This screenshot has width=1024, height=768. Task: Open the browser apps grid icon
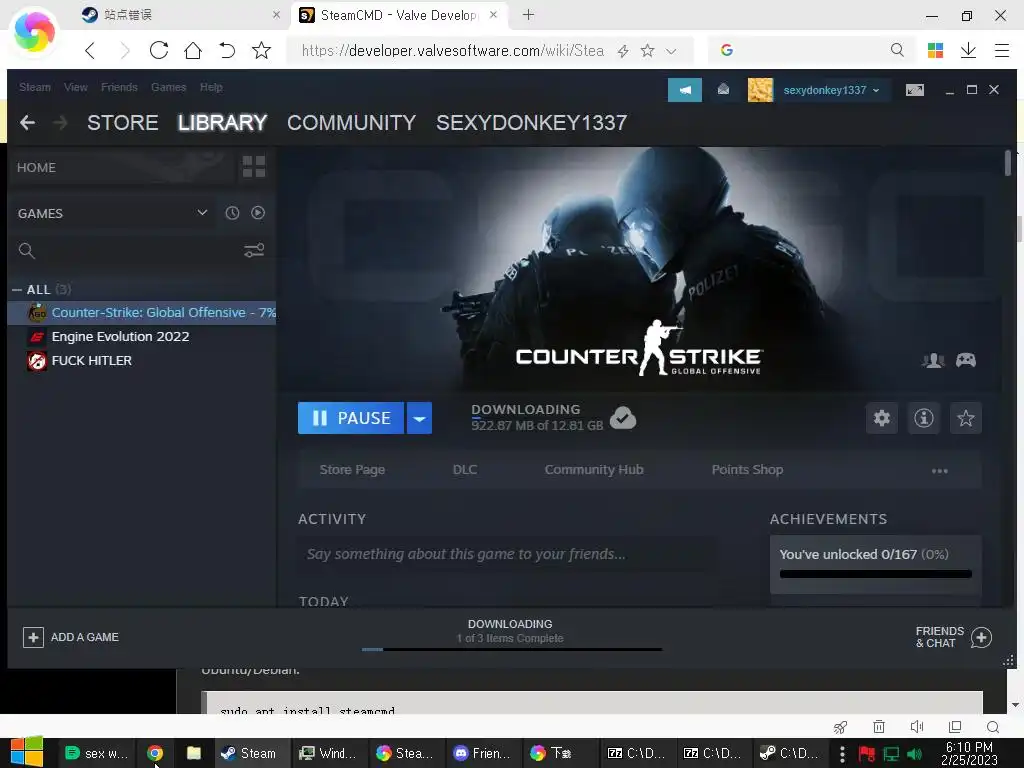935,50
